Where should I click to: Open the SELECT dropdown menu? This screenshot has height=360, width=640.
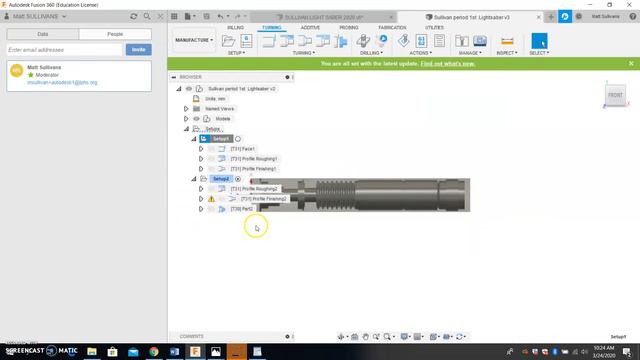[x=539, y=53]
